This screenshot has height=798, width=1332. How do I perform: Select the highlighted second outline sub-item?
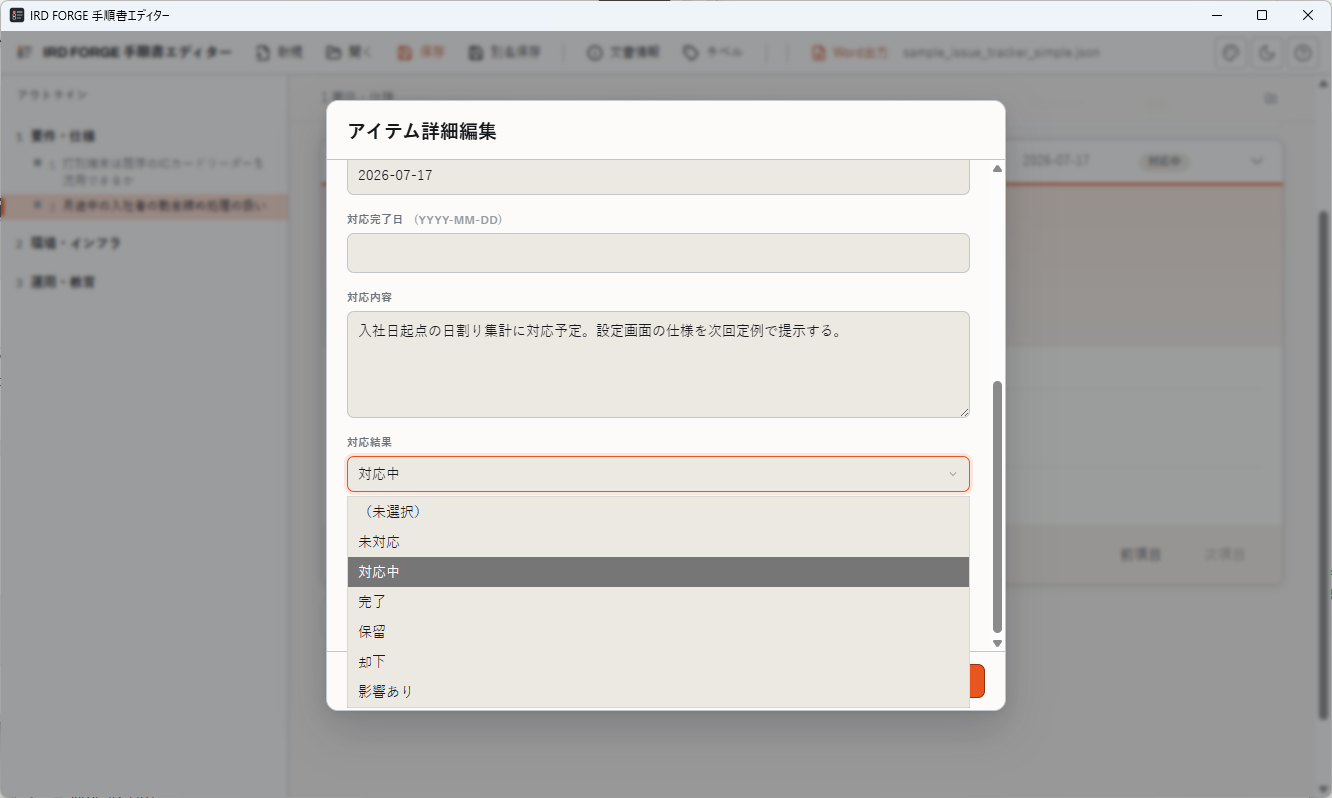coord(144,206)
